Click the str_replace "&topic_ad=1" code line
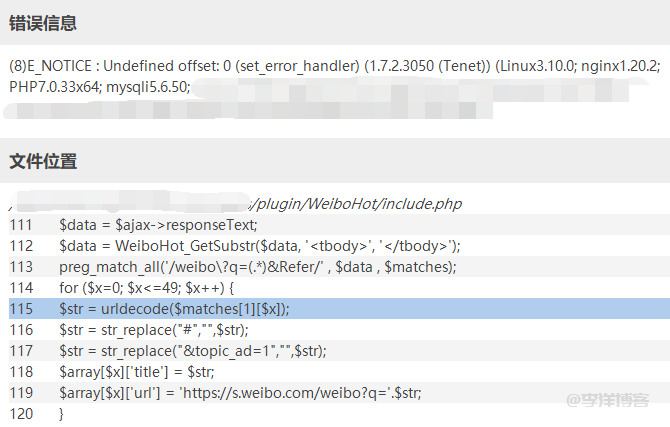The height and width of the screenshot is (427, 670). pos(192,350)
